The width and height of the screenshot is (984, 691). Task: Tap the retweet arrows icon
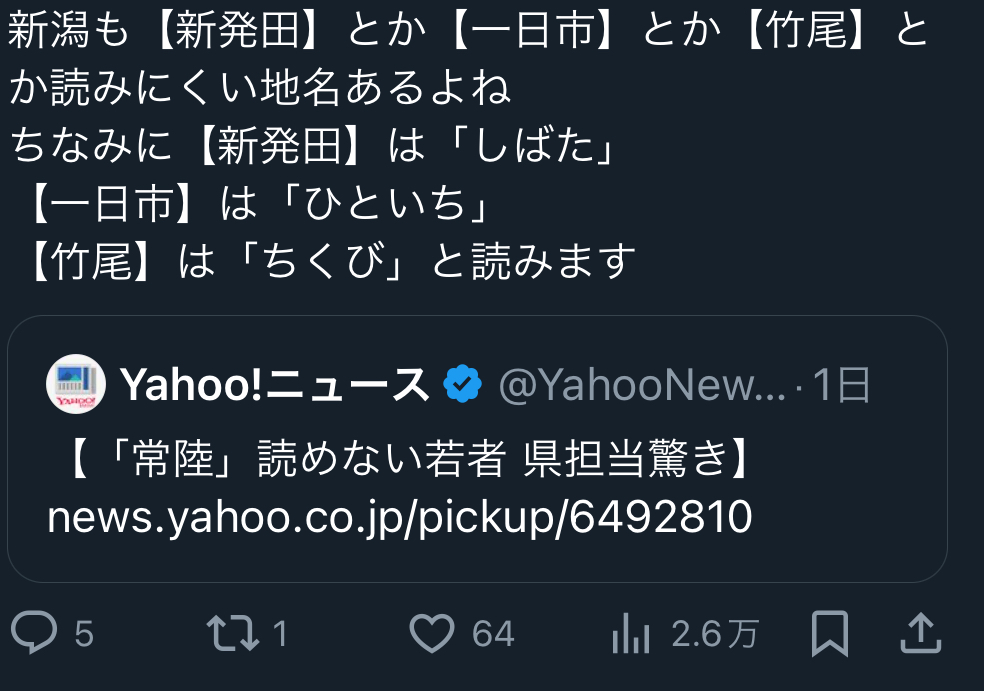pos(233,633)
